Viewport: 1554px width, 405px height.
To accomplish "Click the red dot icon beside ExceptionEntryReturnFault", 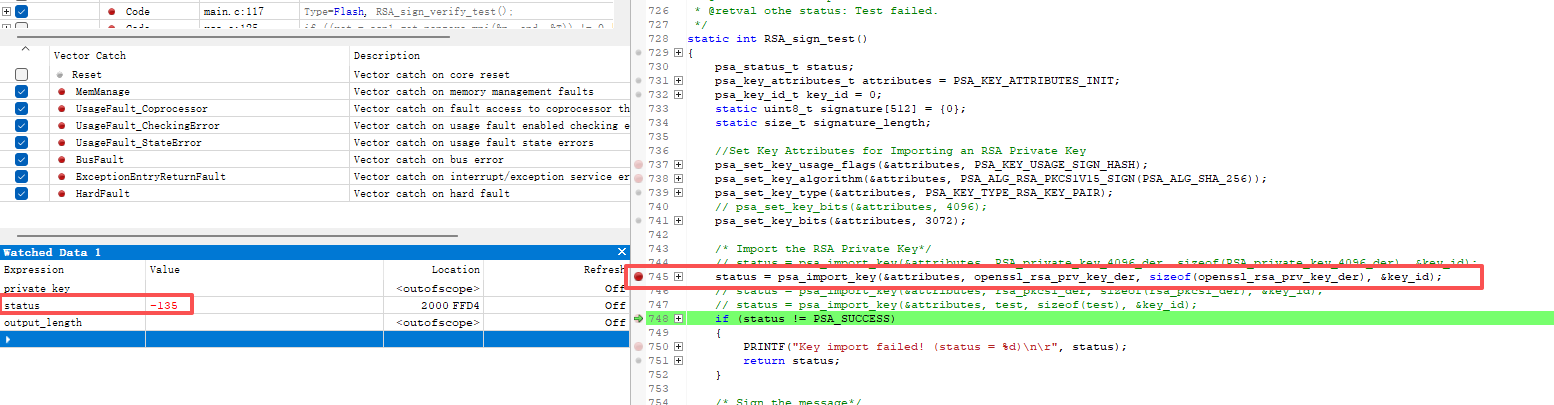I will 62,176.
